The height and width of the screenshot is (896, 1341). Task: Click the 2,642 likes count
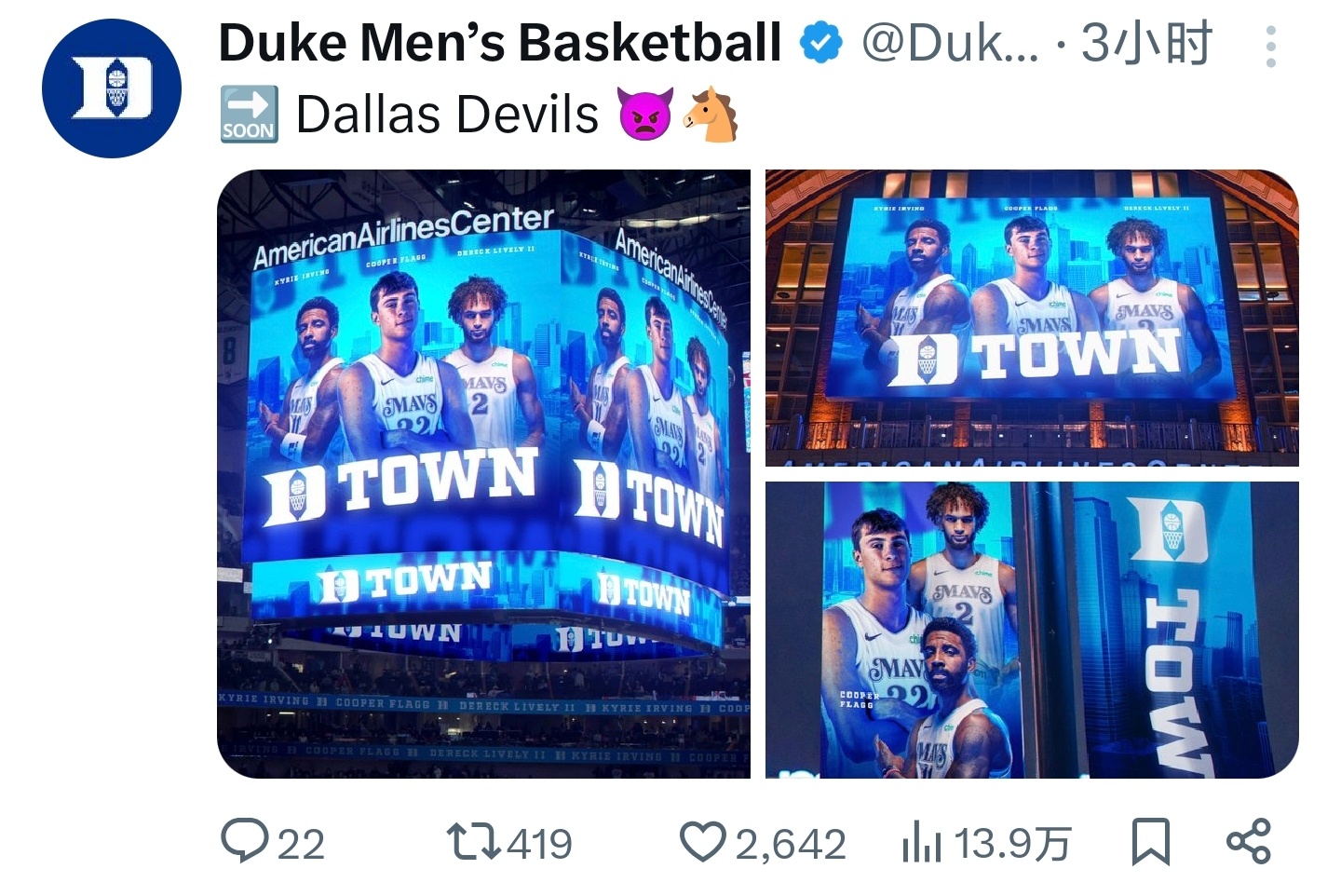pyautogui.click(x=791, y=845)
